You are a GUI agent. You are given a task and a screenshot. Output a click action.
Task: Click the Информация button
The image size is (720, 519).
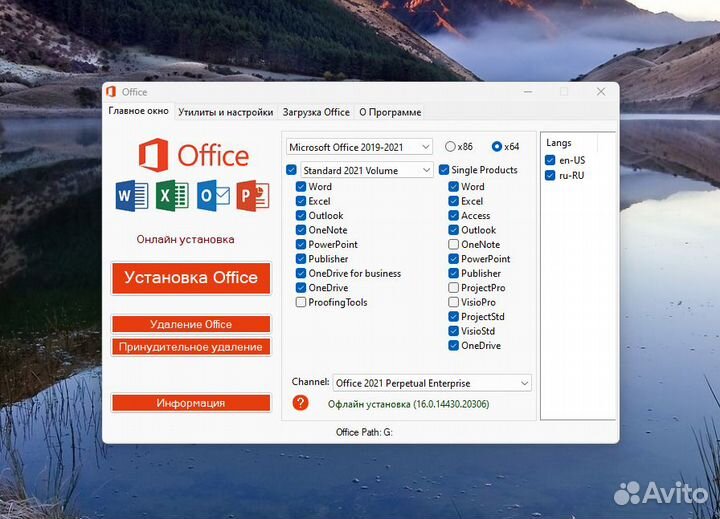pyautogui.click(x=191, y=403)
